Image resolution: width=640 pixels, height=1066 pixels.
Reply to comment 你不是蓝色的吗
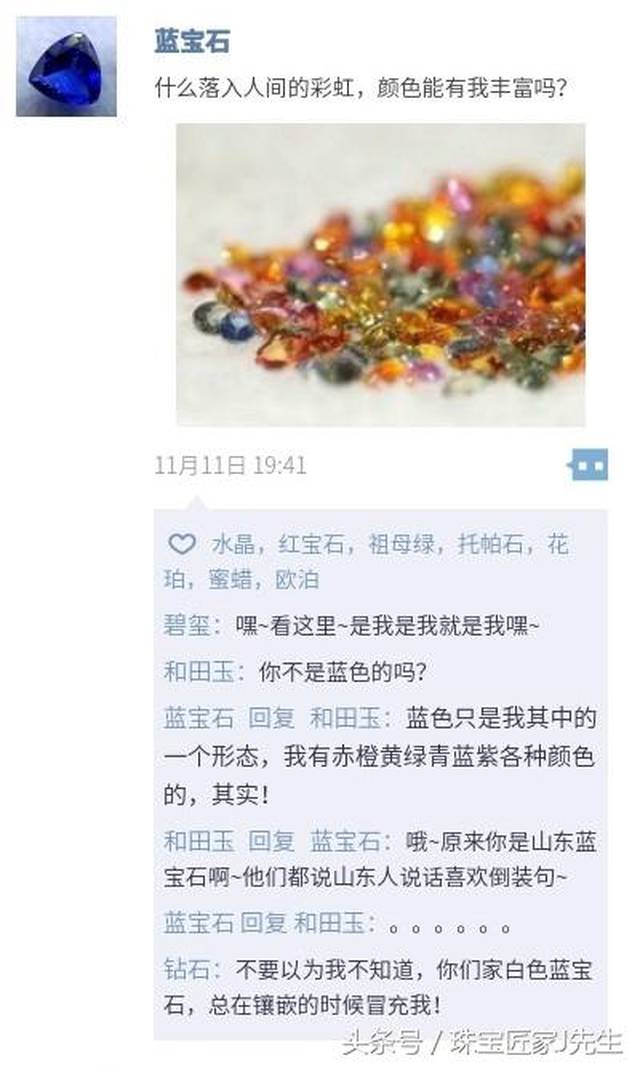pyautogui.click(x=343, y=672)
